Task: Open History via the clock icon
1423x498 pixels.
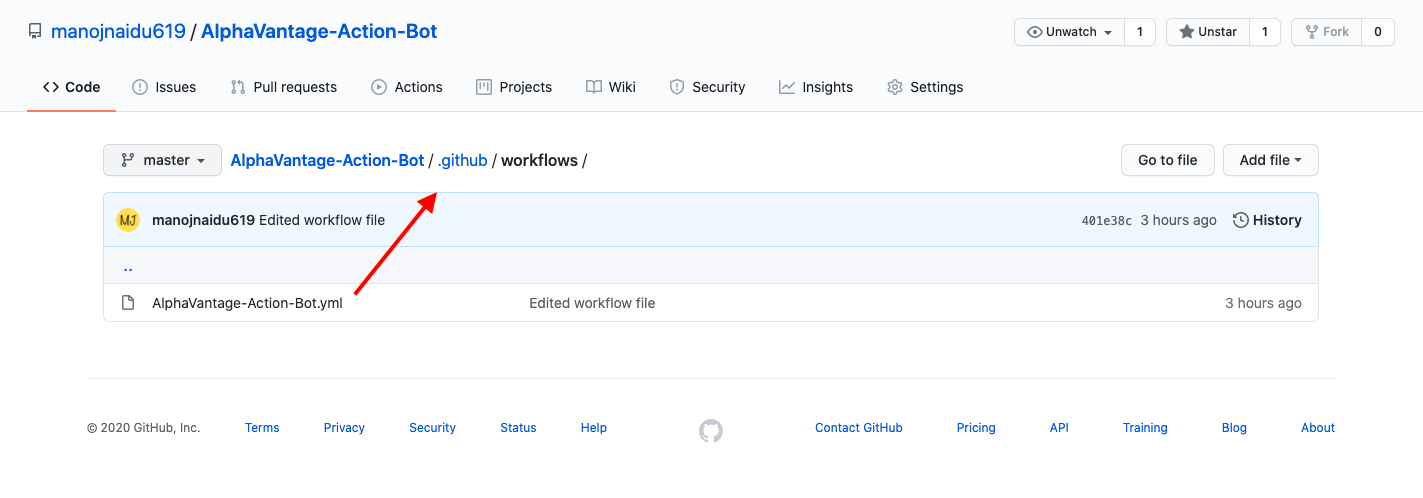Action: [x=1241, y=220]
